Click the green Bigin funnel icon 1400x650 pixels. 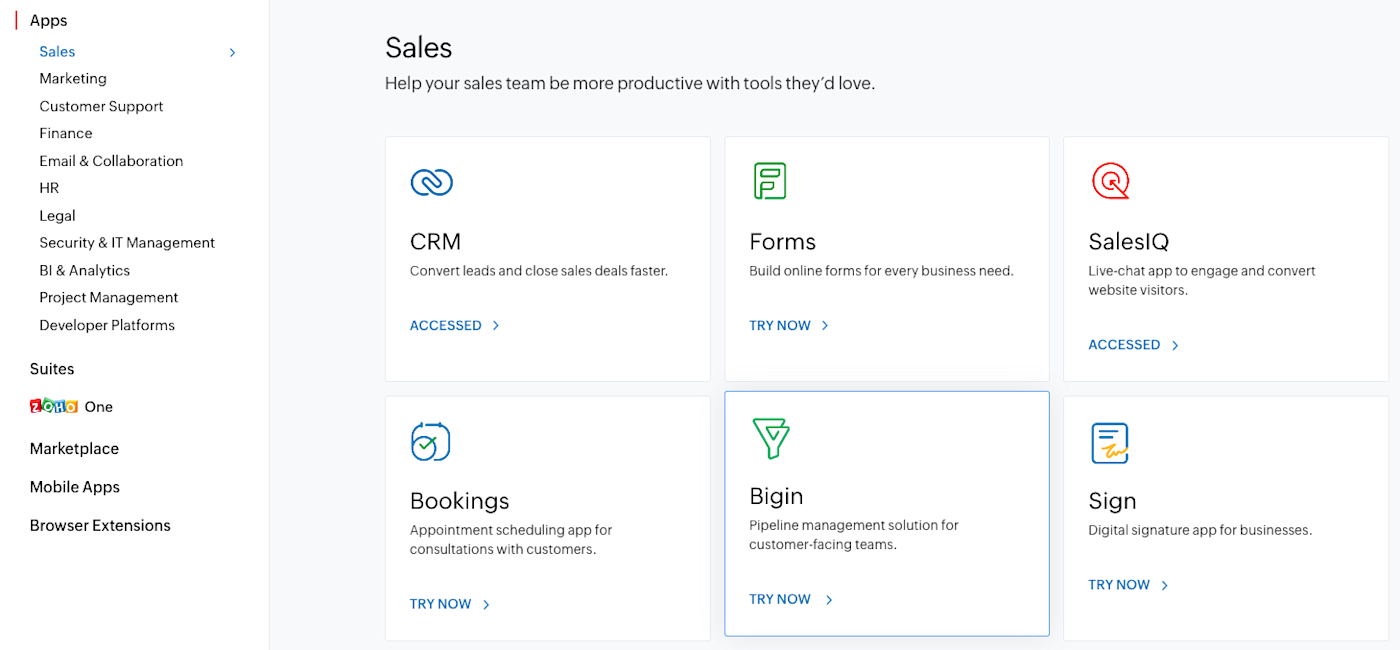click(x=770, y=438)
